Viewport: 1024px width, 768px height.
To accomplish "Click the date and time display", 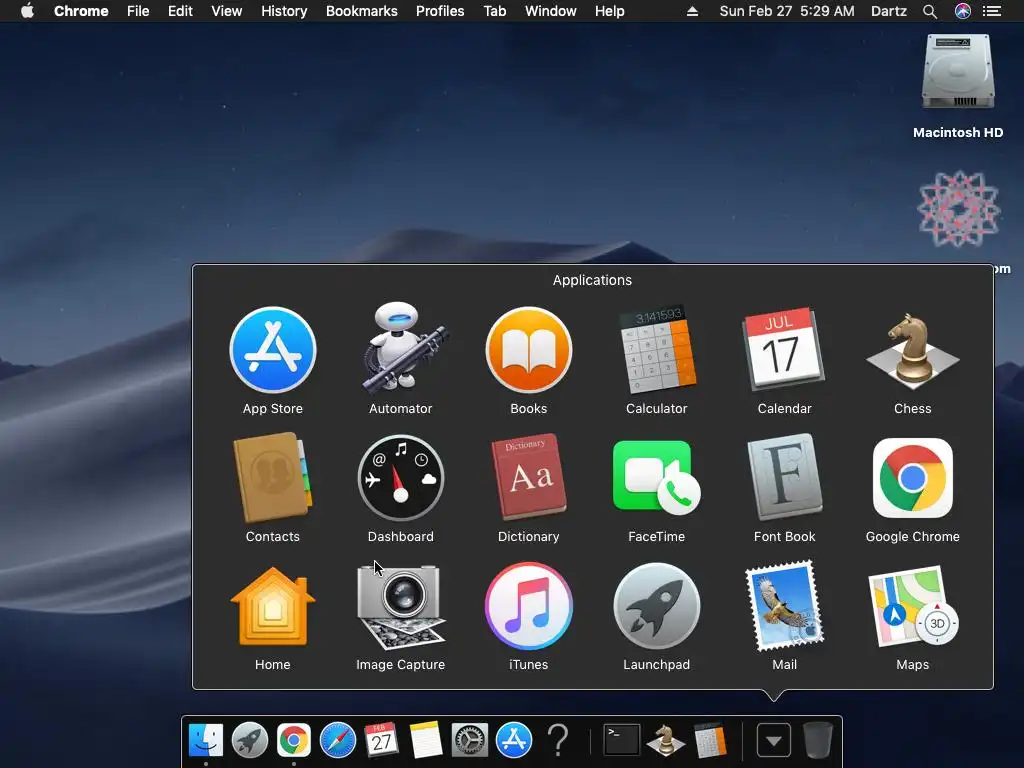I will tap(786, 11).
